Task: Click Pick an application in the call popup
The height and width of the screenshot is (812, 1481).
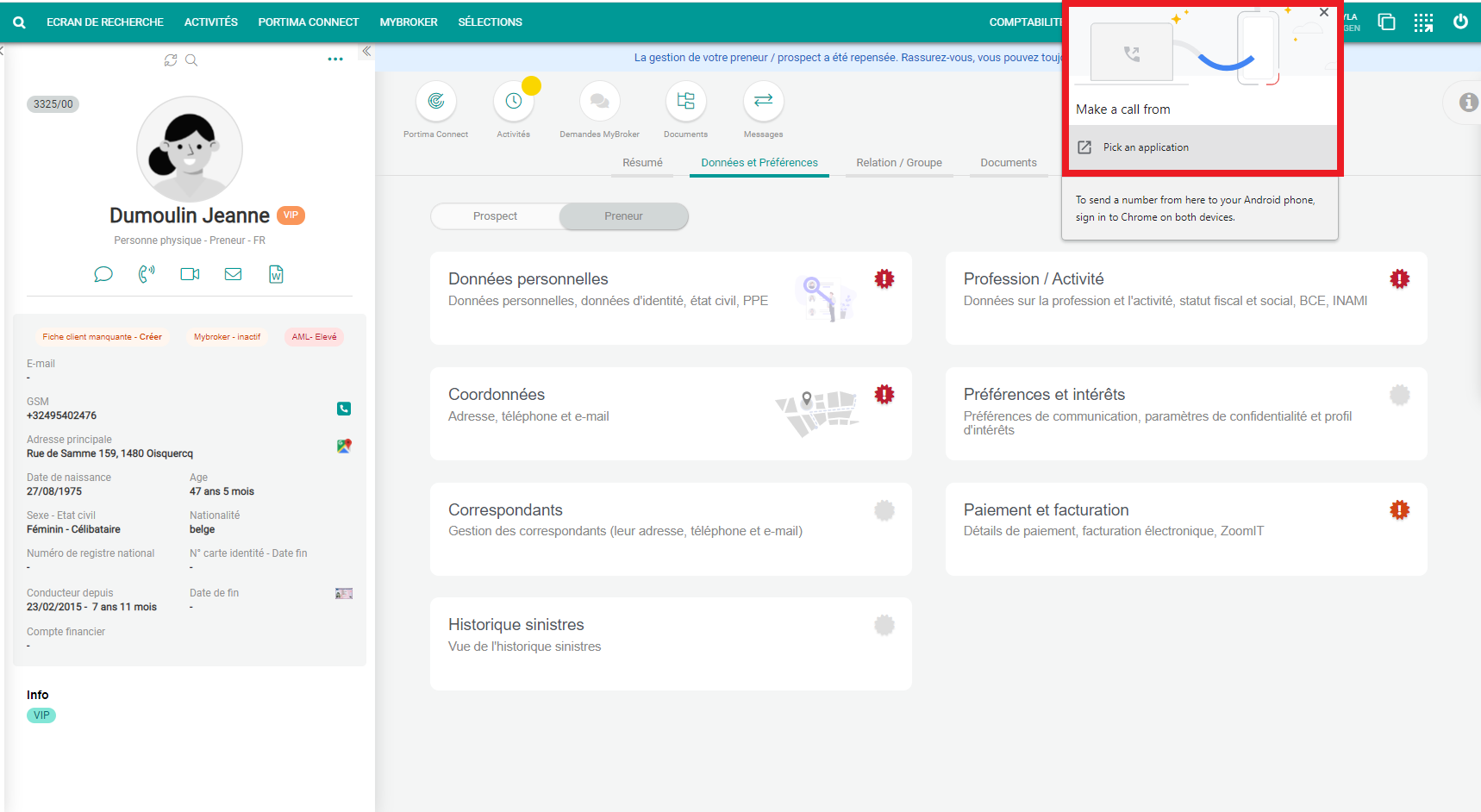Action: pyautogui.click(x=1146, y=147)
